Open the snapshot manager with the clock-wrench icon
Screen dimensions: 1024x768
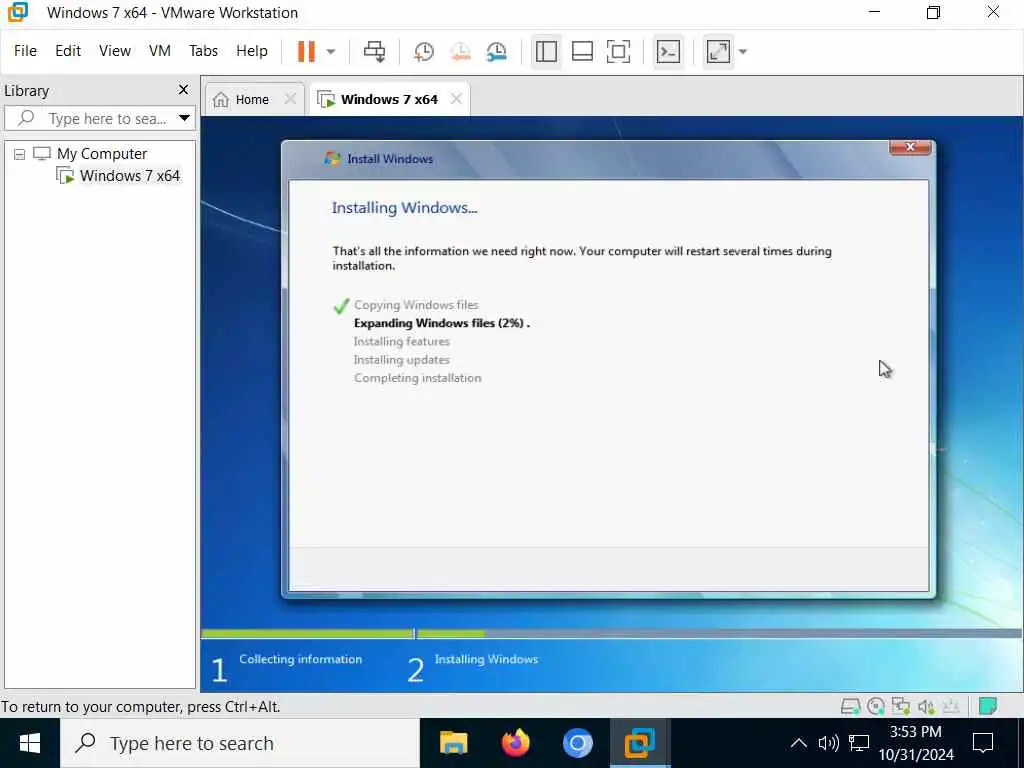[496, 52]
